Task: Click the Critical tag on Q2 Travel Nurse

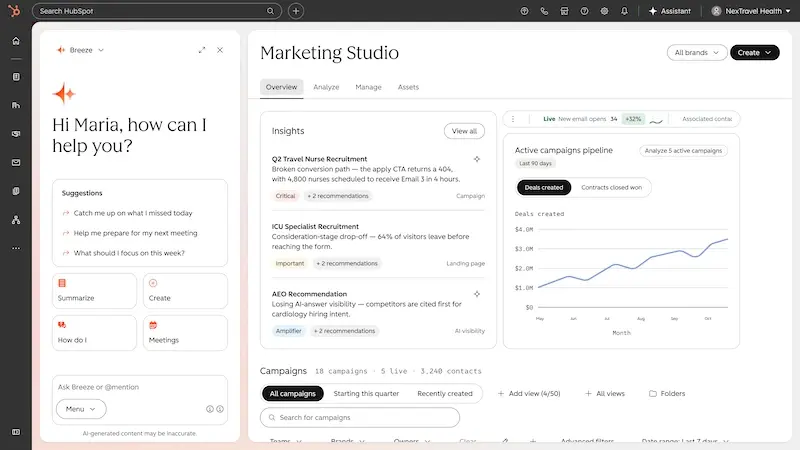Action: (285, 196)
